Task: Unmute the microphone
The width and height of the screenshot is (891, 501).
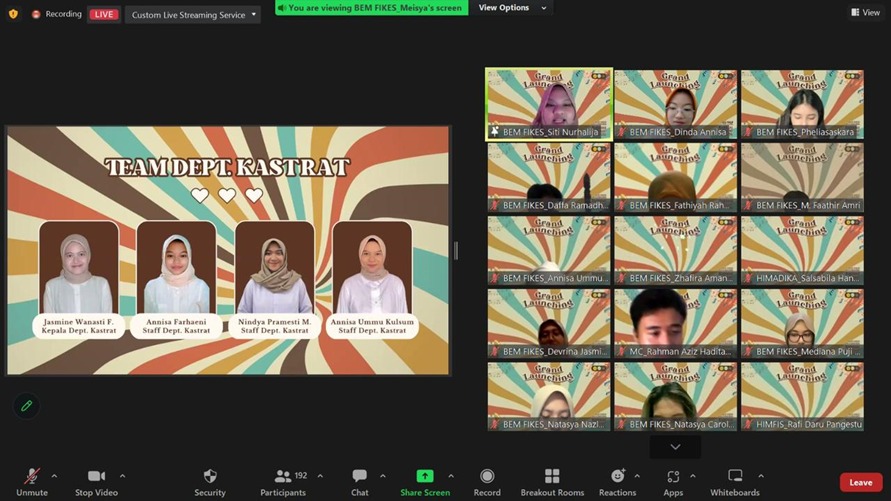Action: pyautogui.click(x=32, y=477)
